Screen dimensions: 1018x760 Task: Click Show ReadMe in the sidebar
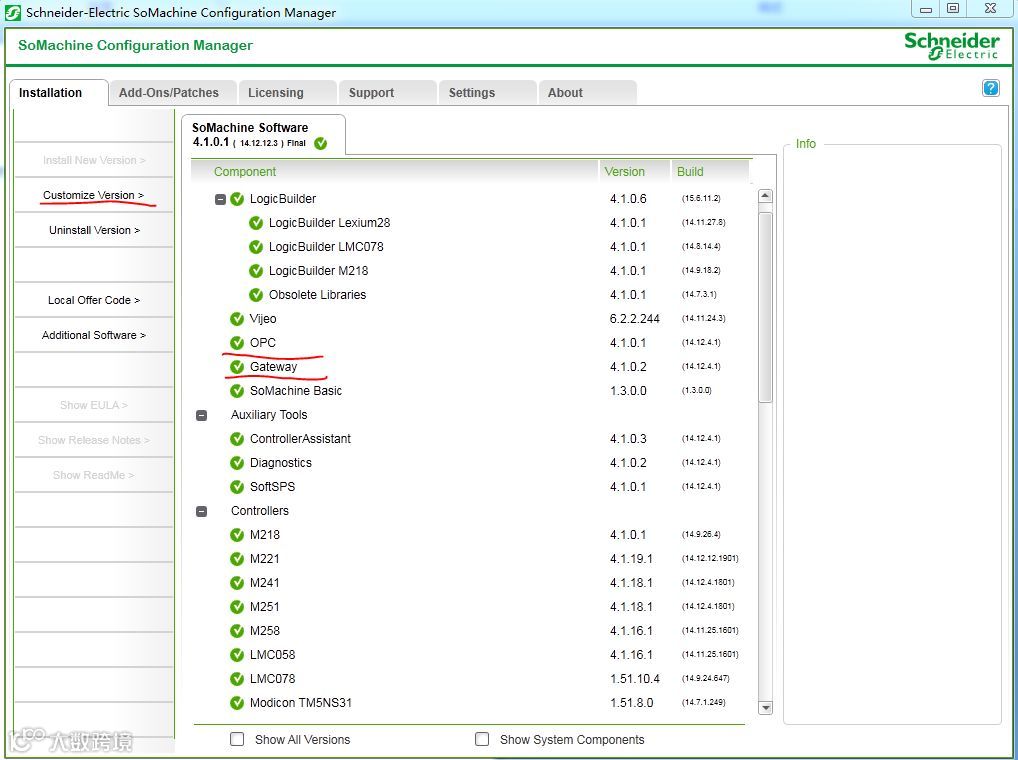click(x=94, y=475)
